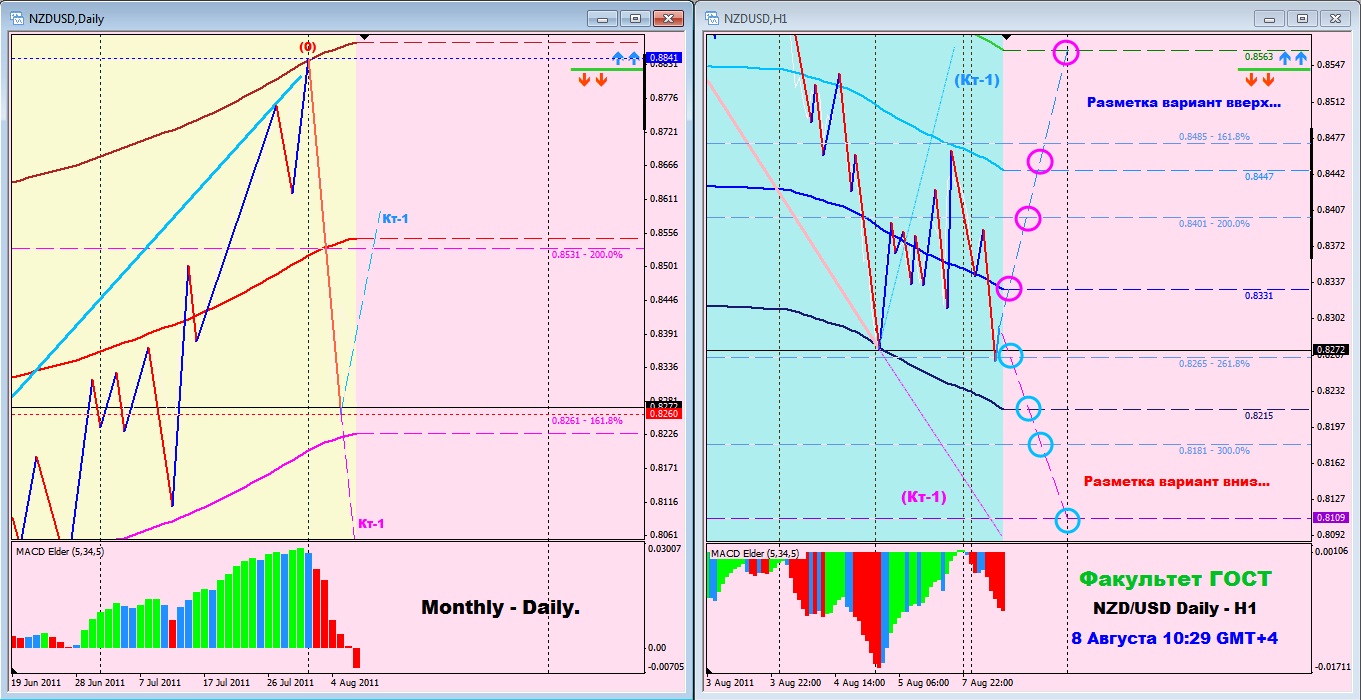Image resolution: width=1361 pixels, height=700 pixels.
Task: Click the '3 Aug 22:00' time on H1 axis
Action: click(796, 682)
